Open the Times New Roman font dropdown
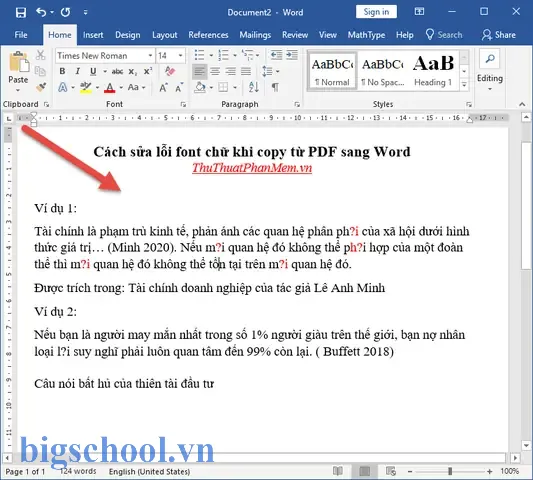Screen dimensions: 533x480 150,55
